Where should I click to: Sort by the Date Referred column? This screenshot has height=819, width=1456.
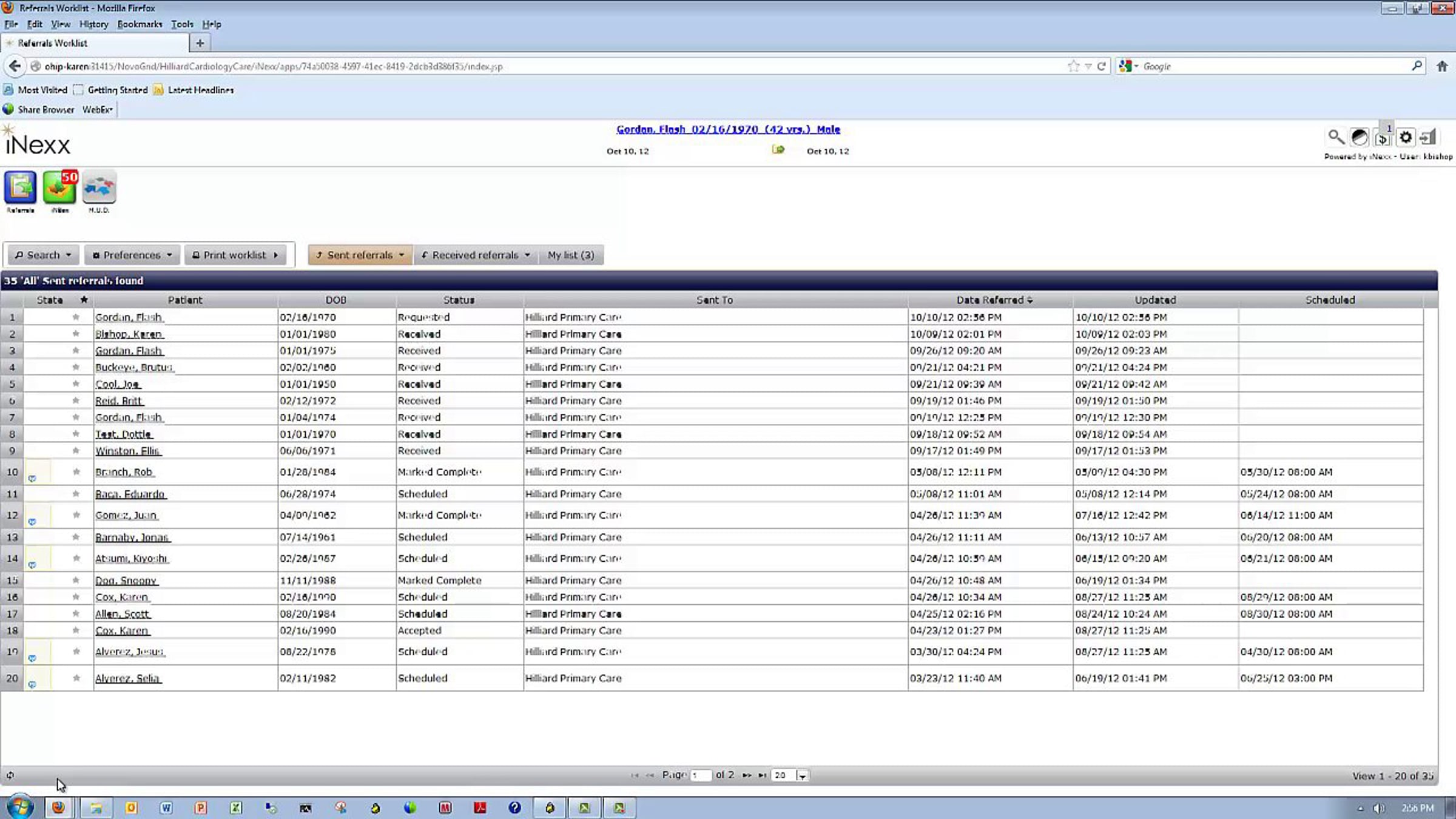pos(990,300)
